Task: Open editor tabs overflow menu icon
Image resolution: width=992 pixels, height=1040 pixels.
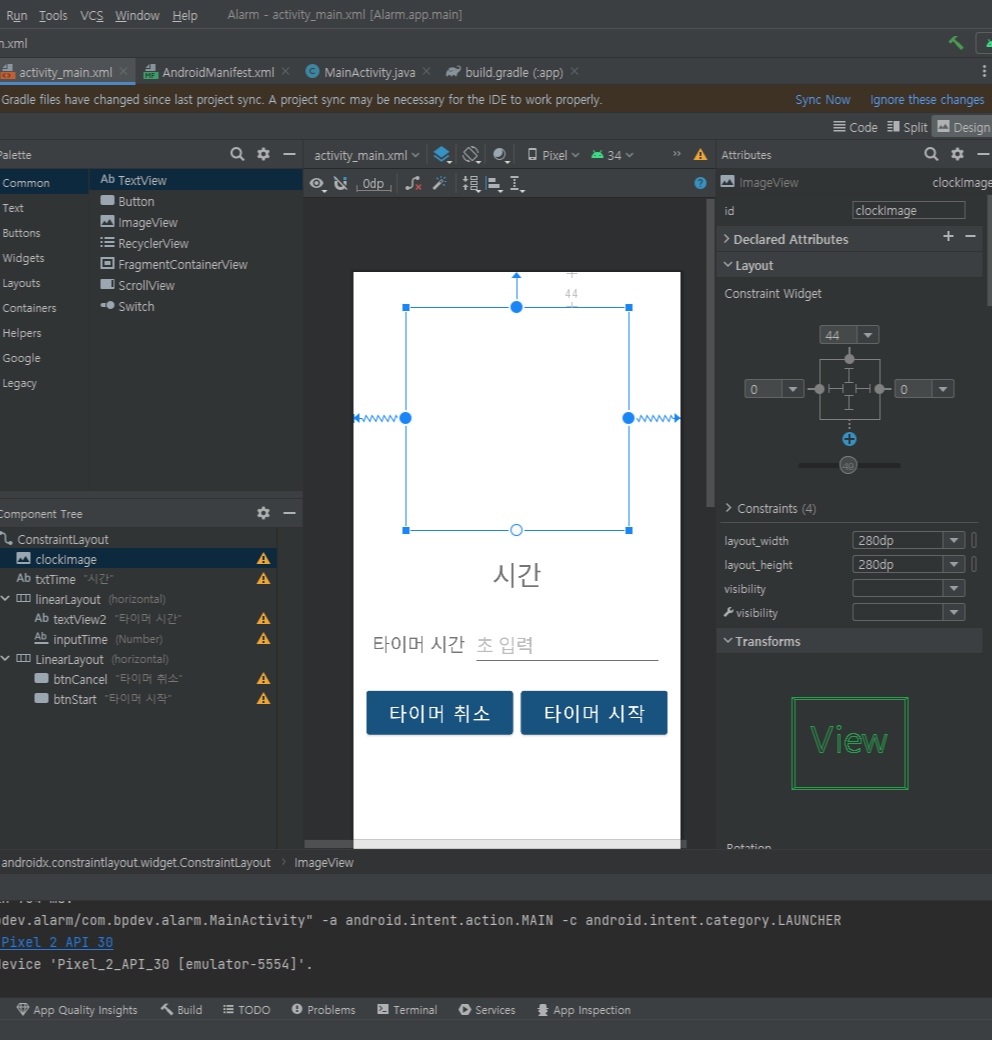Action: click(983, 72)
